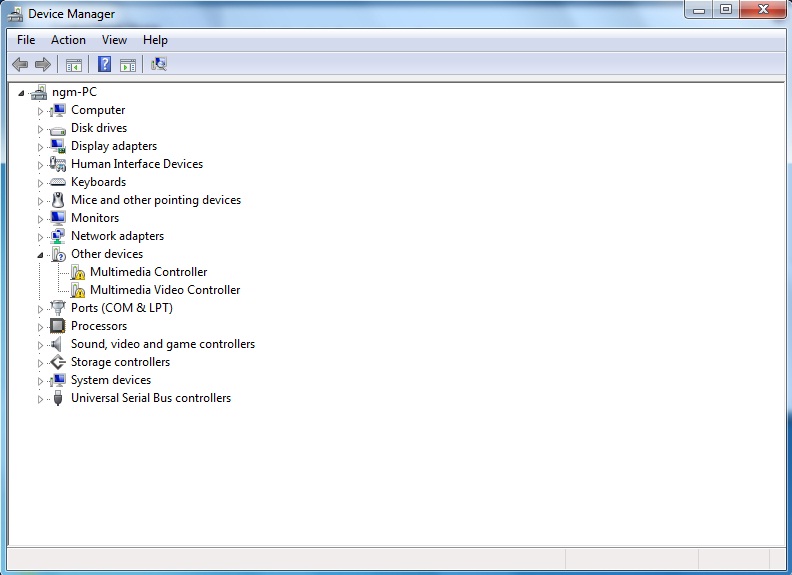Toggle the Show/Hide Console Tree toolbar icon
The image size is (792, 575).
[x=74, y=65]
